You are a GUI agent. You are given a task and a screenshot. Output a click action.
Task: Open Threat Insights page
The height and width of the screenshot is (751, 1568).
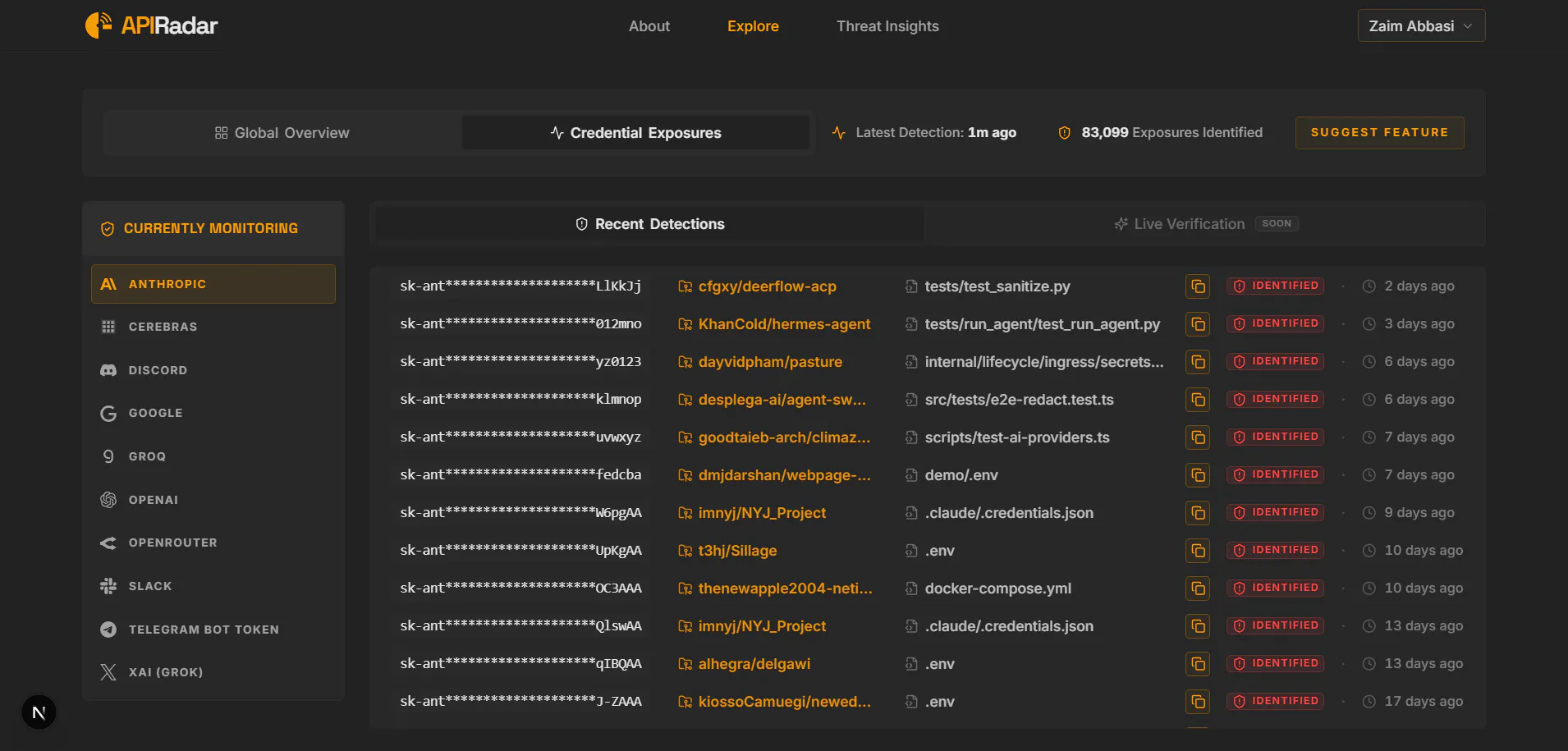pos(887,26)
